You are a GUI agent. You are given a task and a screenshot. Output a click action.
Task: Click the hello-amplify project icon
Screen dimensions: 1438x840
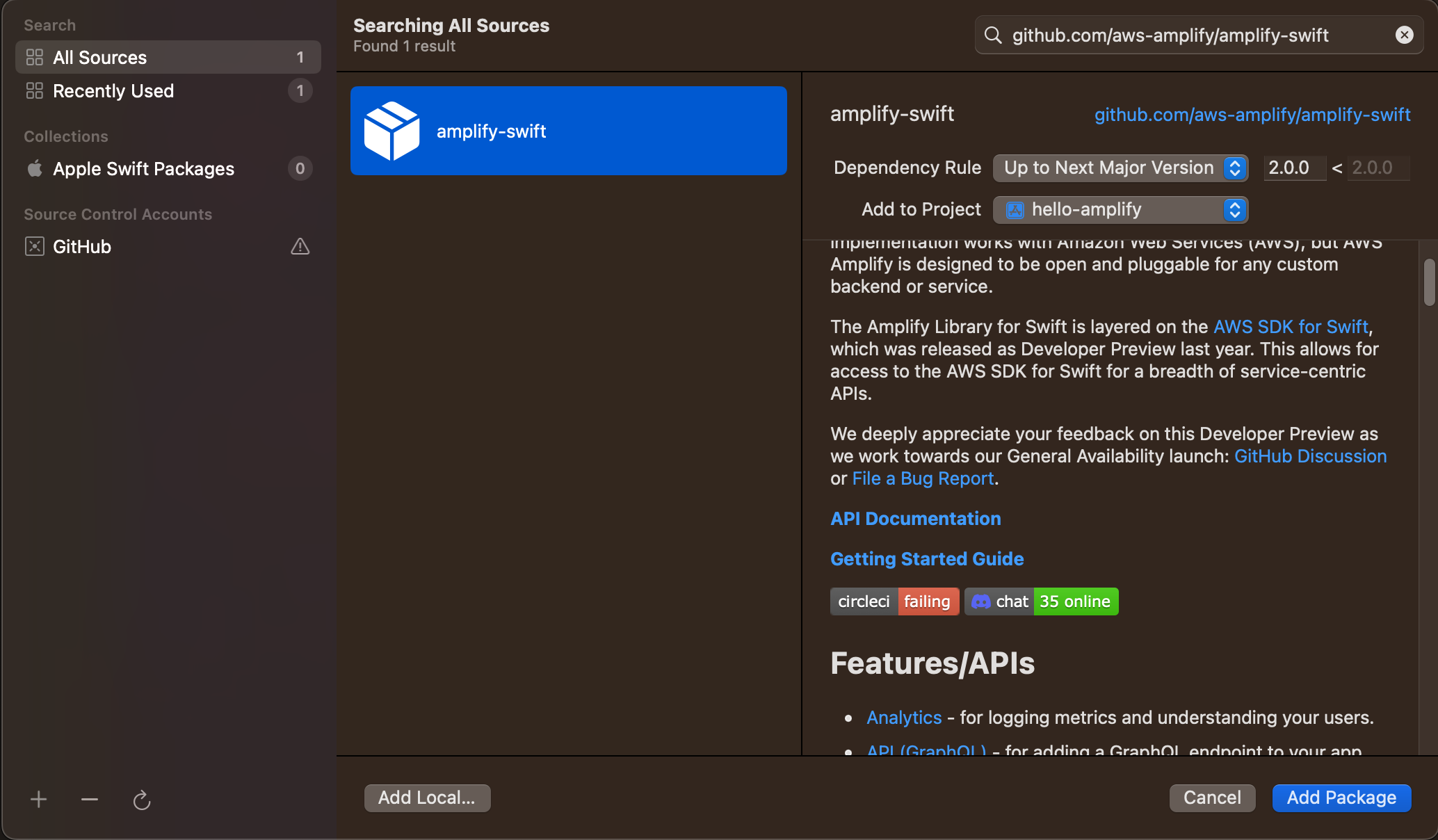click(x=1015, y=210)
